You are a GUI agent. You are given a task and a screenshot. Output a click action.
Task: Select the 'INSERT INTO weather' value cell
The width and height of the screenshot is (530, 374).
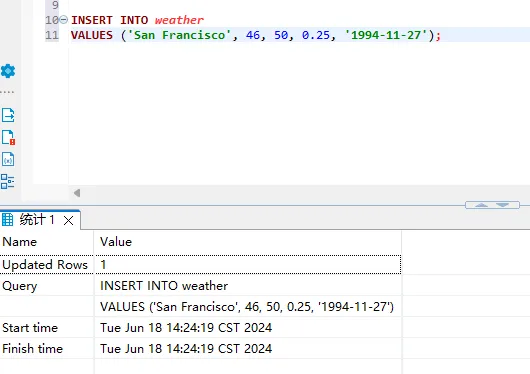pyautogui.click(x=248, y=286)
